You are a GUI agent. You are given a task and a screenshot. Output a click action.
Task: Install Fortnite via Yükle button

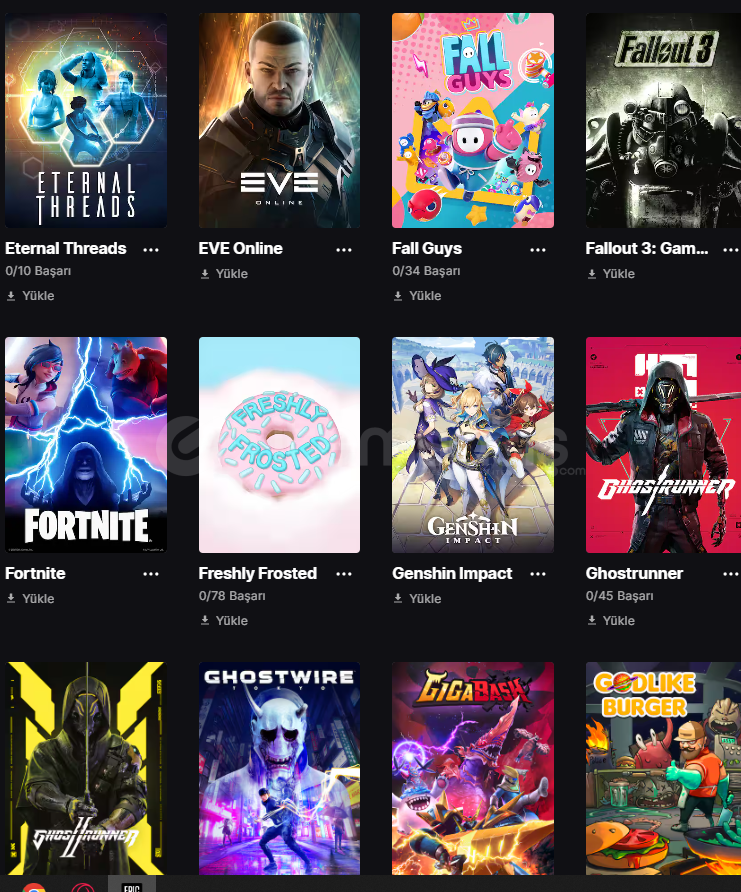(30, 598)
